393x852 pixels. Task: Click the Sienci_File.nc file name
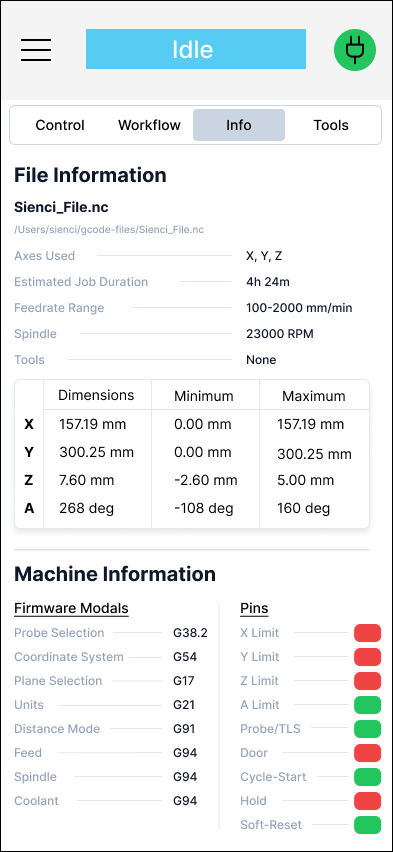[x=61, y=207]
